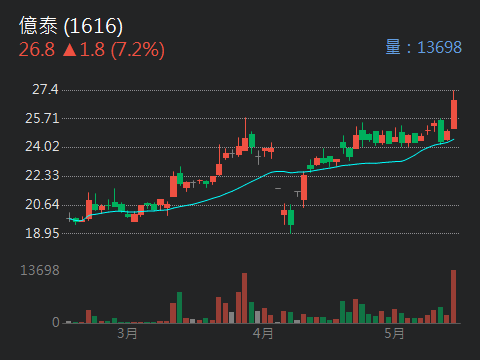Click the 22.33 price axis label
Screen dimensions: 480x360
[x=42, y=175]
